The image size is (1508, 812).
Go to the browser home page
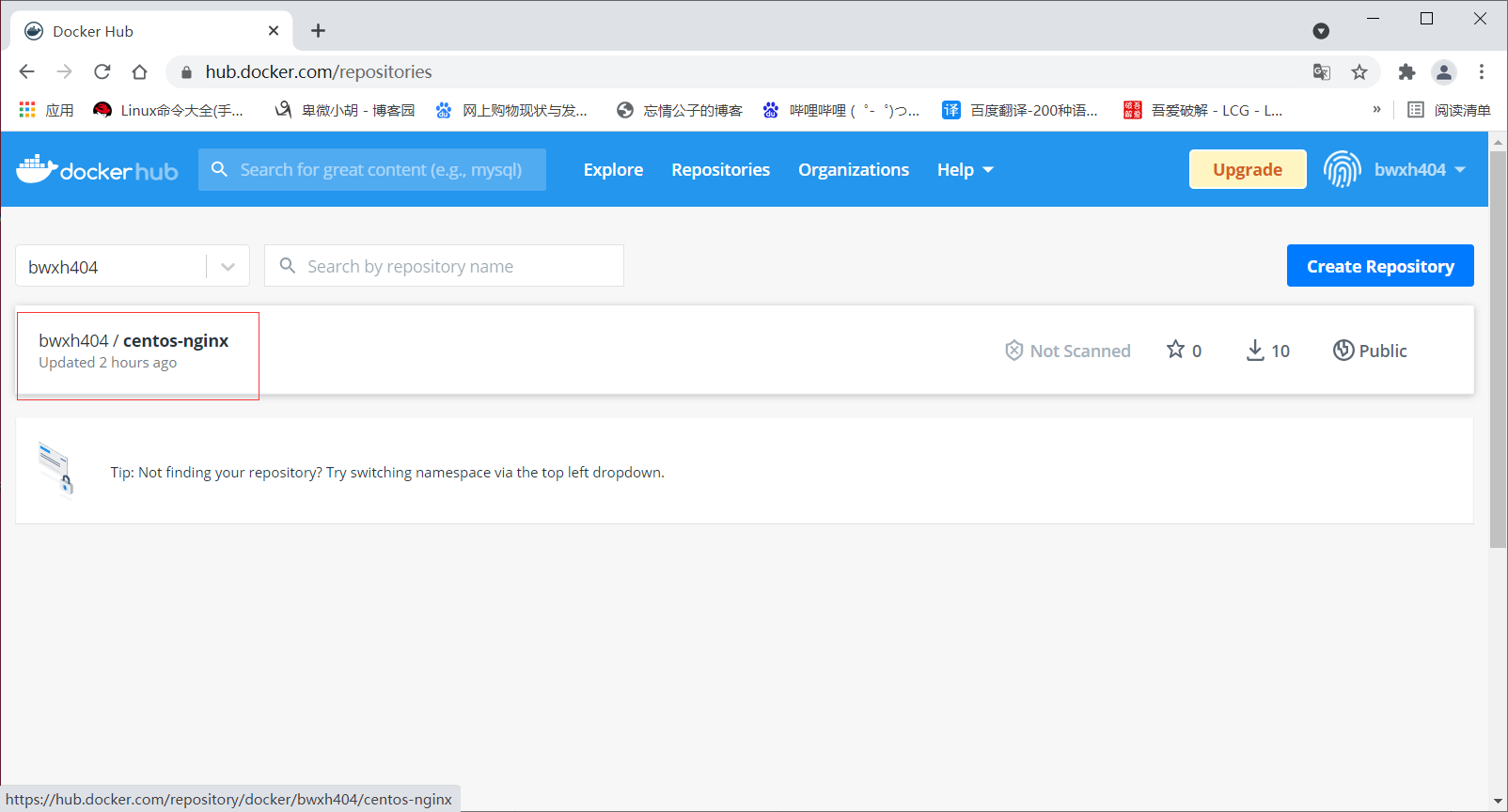[139, 71]
